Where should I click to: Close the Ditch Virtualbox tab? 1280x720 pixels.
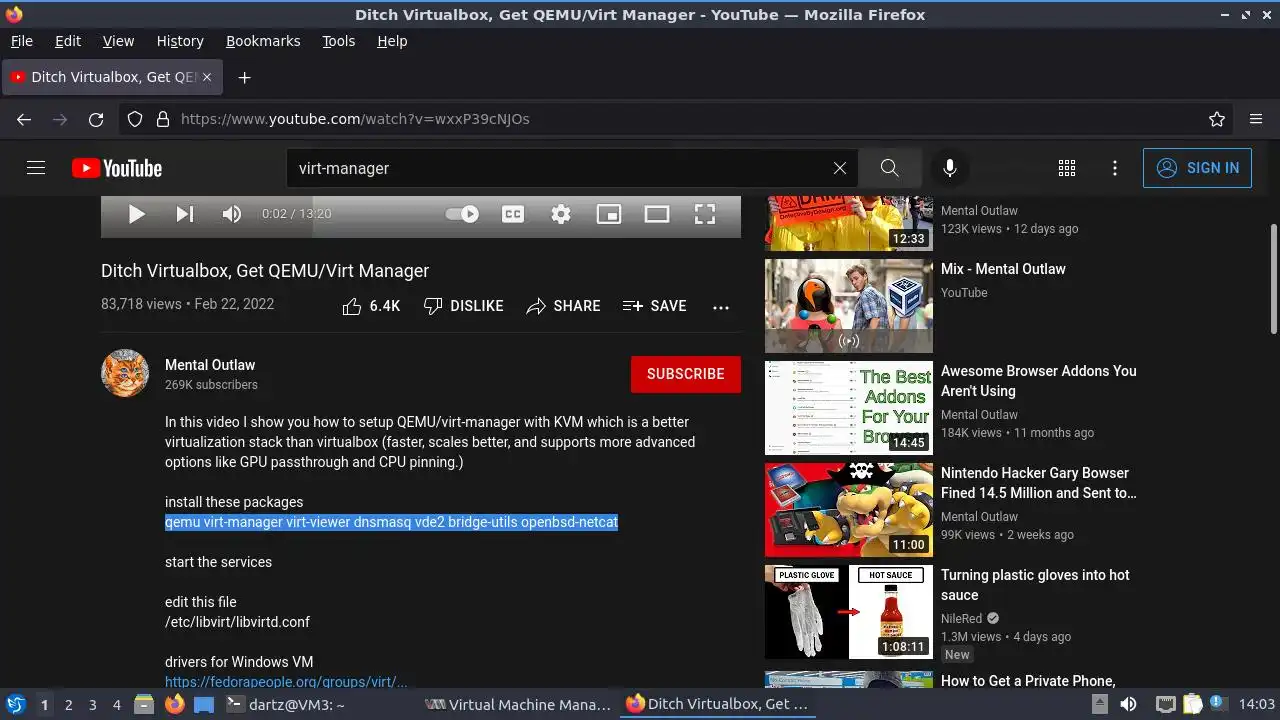tap(209, 77)
